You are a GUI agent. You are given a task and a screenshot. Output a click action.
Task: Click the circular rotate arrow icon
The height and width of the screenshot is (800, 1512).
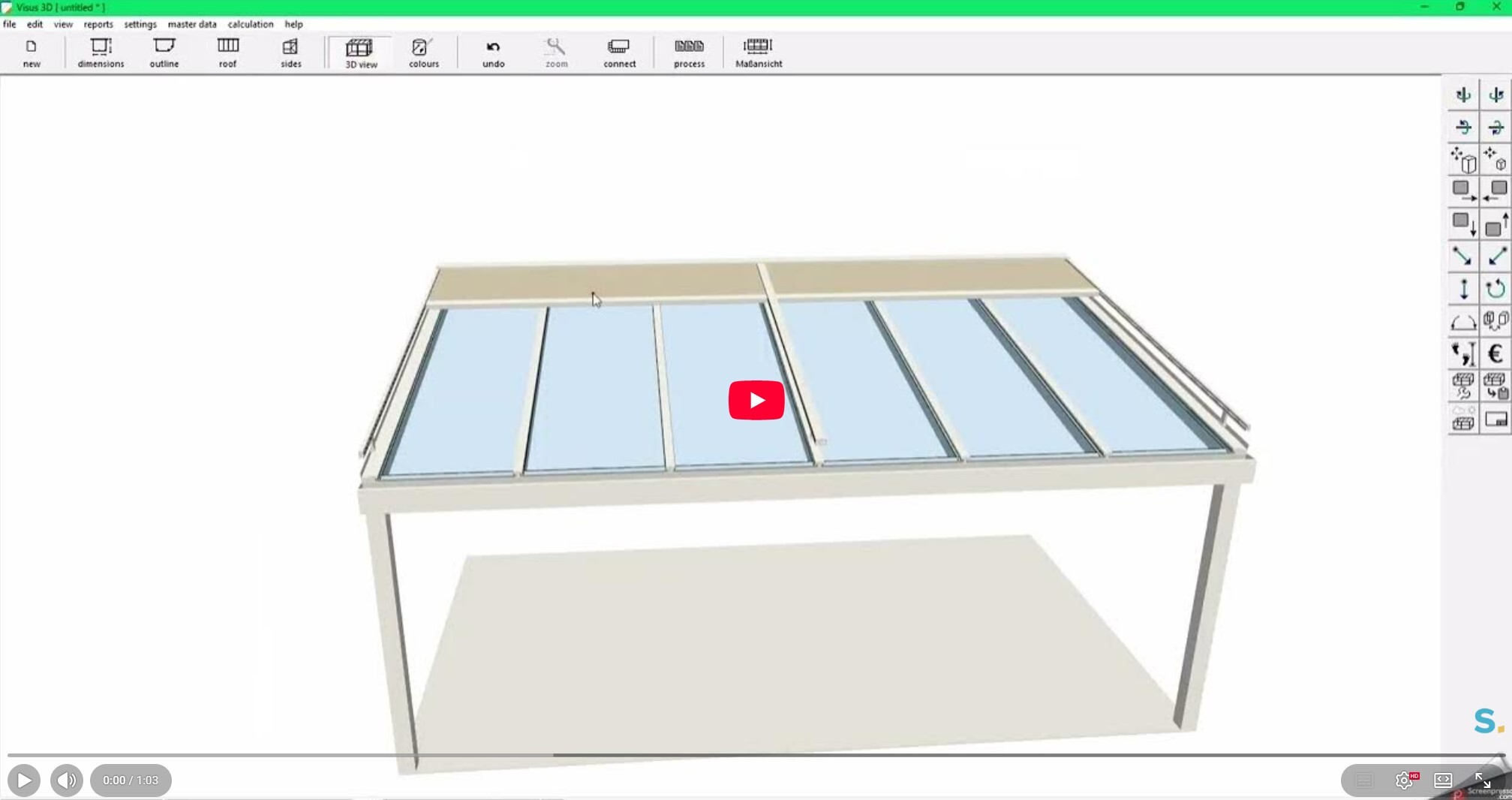[x=1495, y=289]
